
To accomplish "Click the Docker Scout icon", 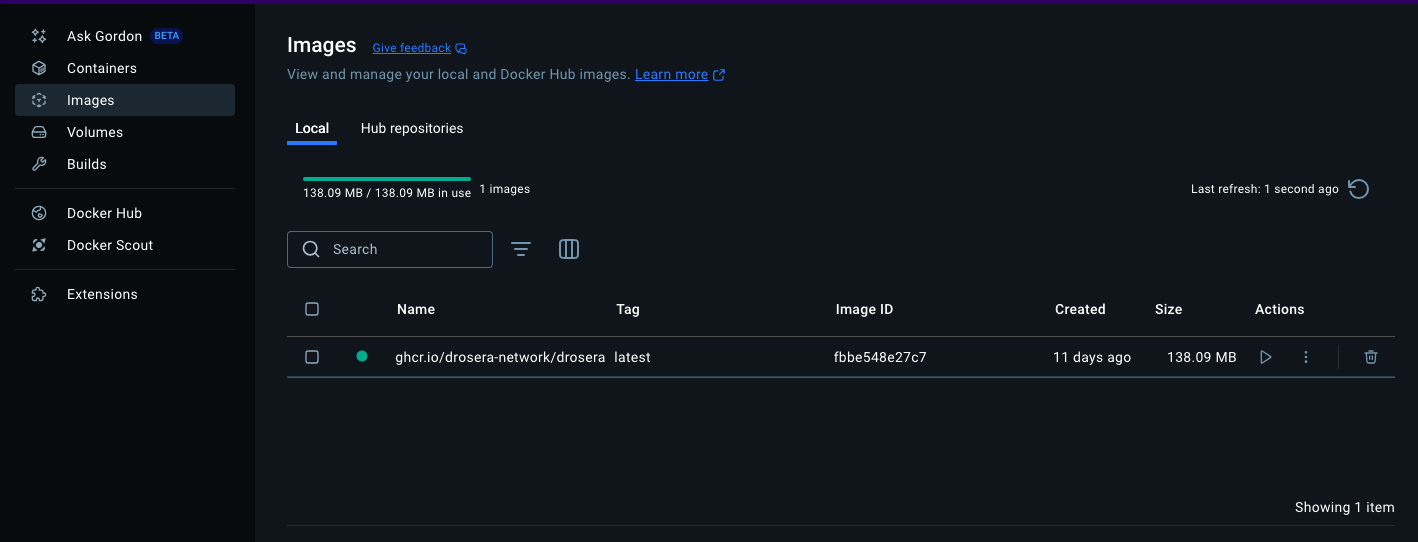I will tap(39, 245).
